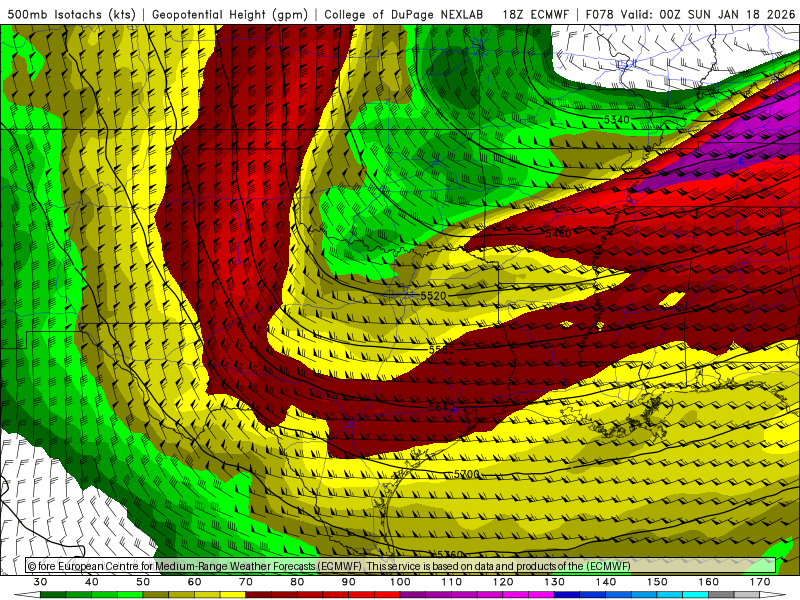The image size is (800, 600).
Task: Click the '18Z ECMWF' model run label
Action: point(535,14)
